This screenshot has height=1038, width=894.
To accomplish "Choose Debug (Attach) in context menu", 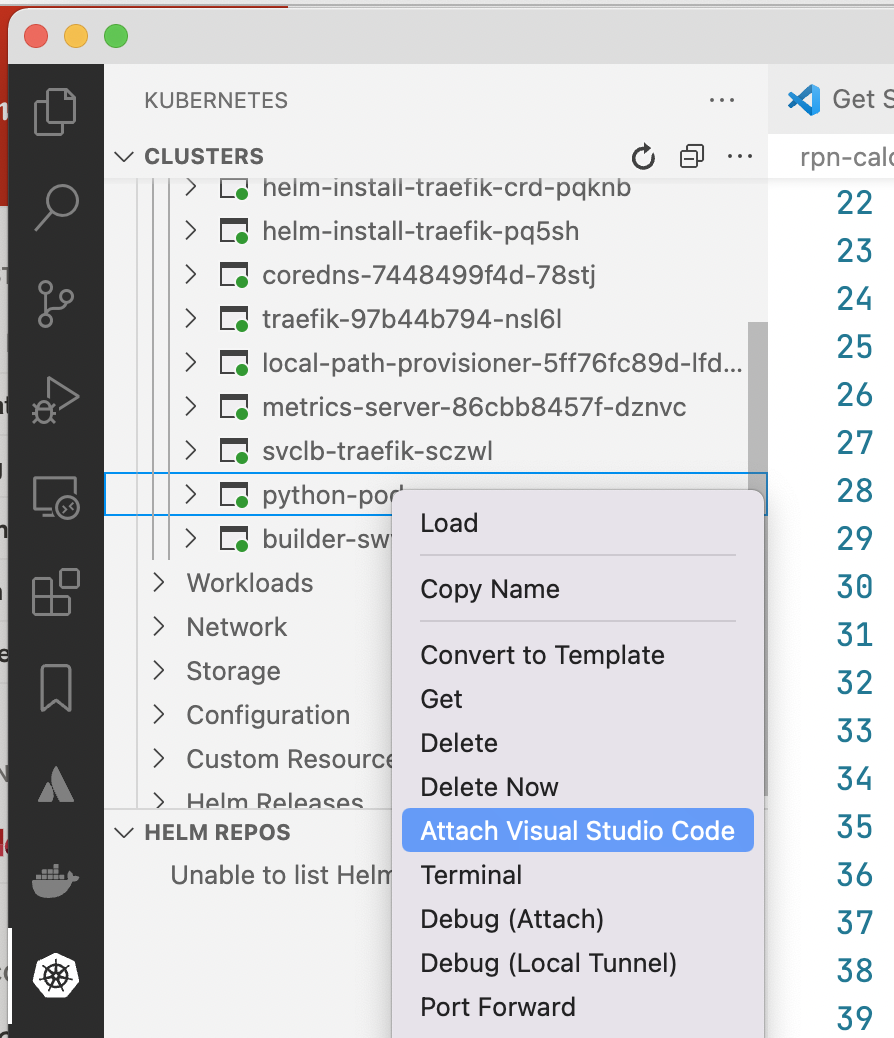I will pos(512,919).
